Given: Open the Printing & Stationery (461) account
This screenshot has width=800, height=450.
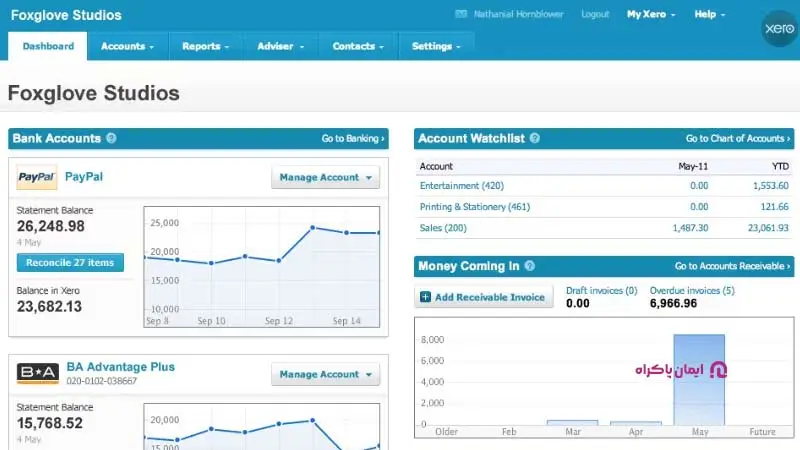Looking at the screenshot, I should (x=474, y=207).
